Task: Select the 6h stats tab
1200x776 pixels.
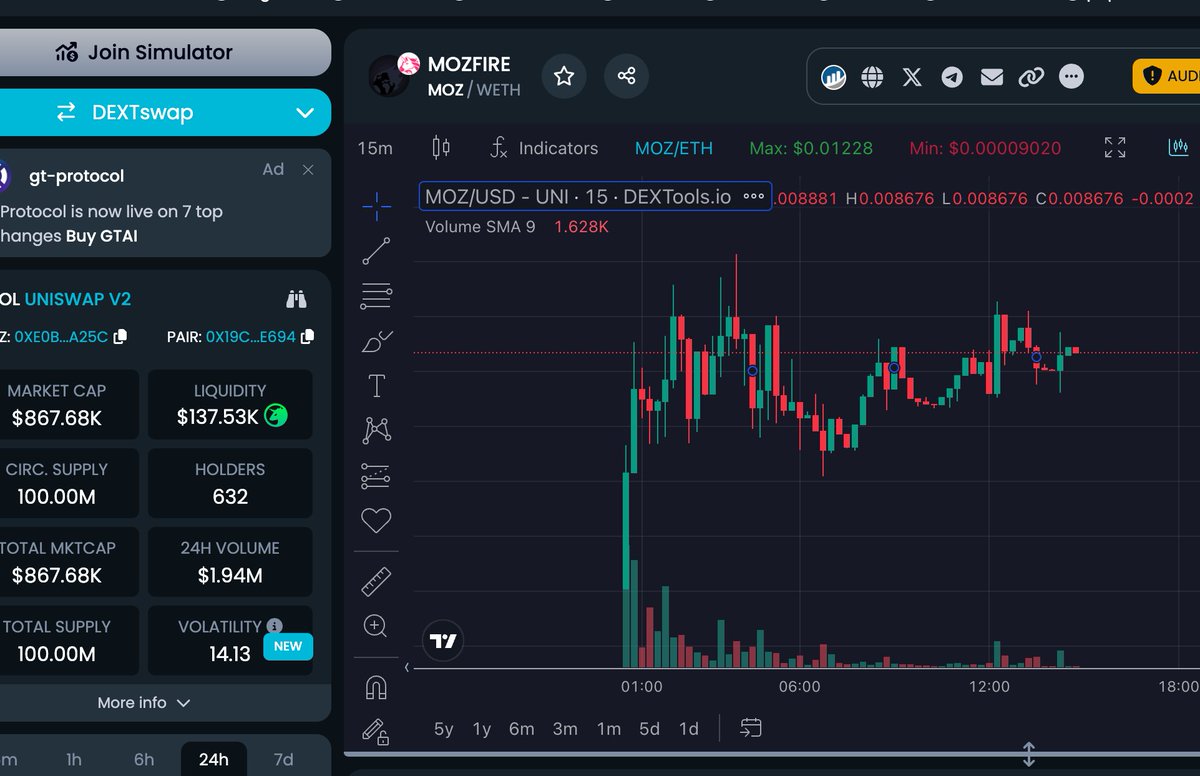Action: pyautogui.click(x=144, y=759)
